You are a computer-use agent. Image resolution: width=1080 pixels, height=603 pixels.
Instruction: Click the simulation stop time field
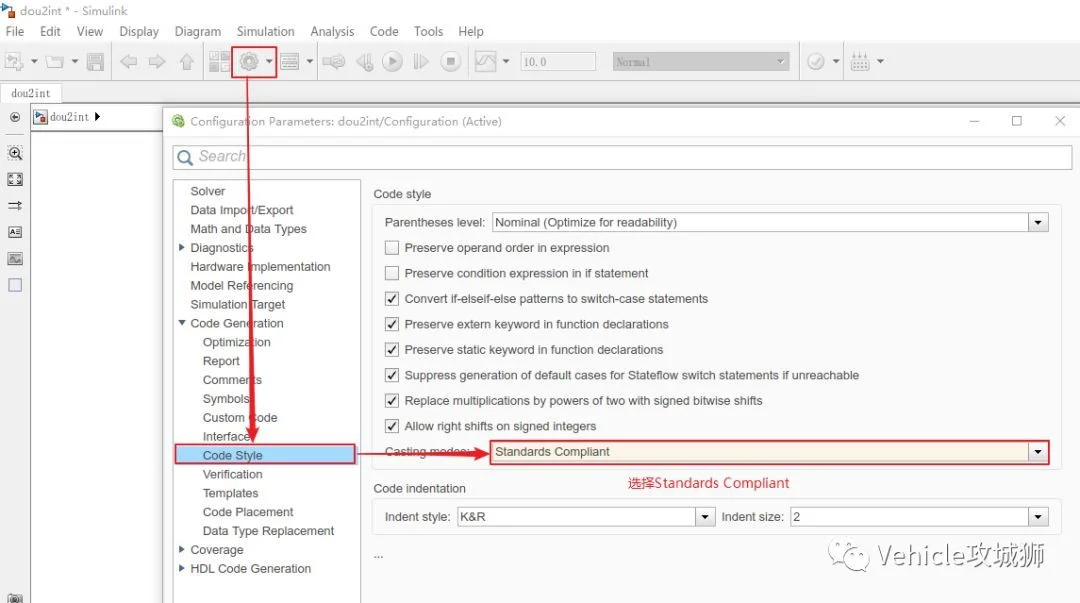[x=557, y=62]
